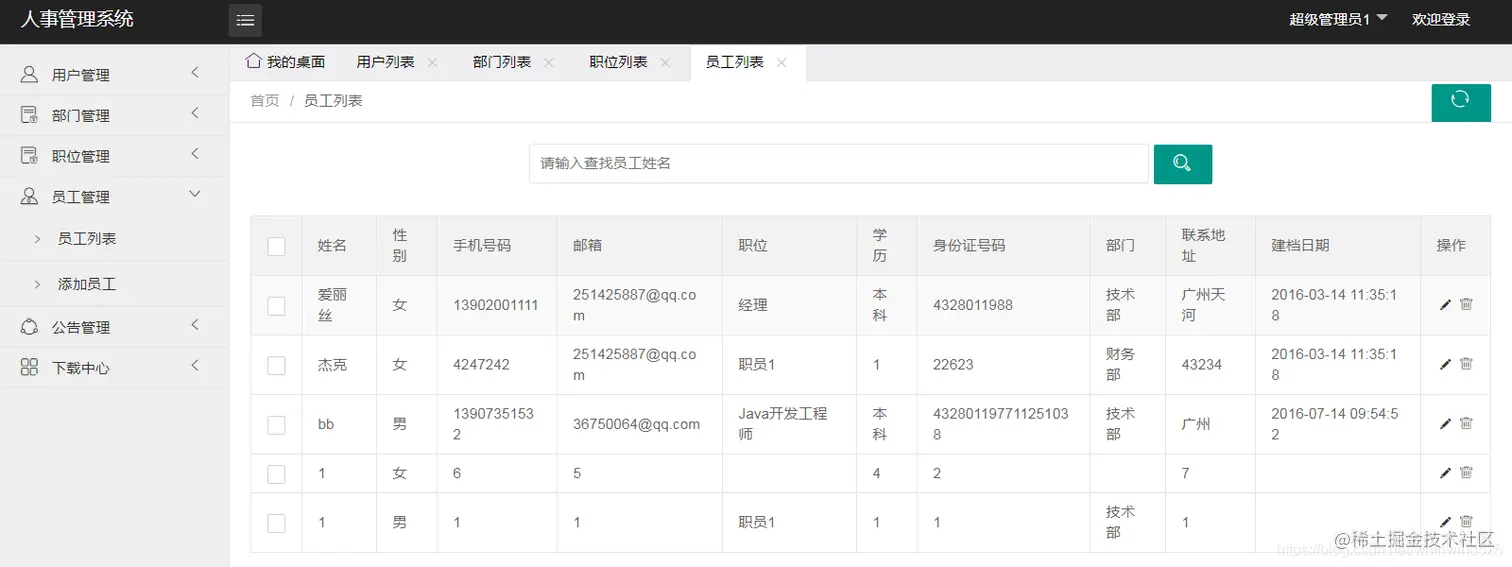1512x567 pixels.
Task: Click 下载中心 menu label
Action: (81, 369)
